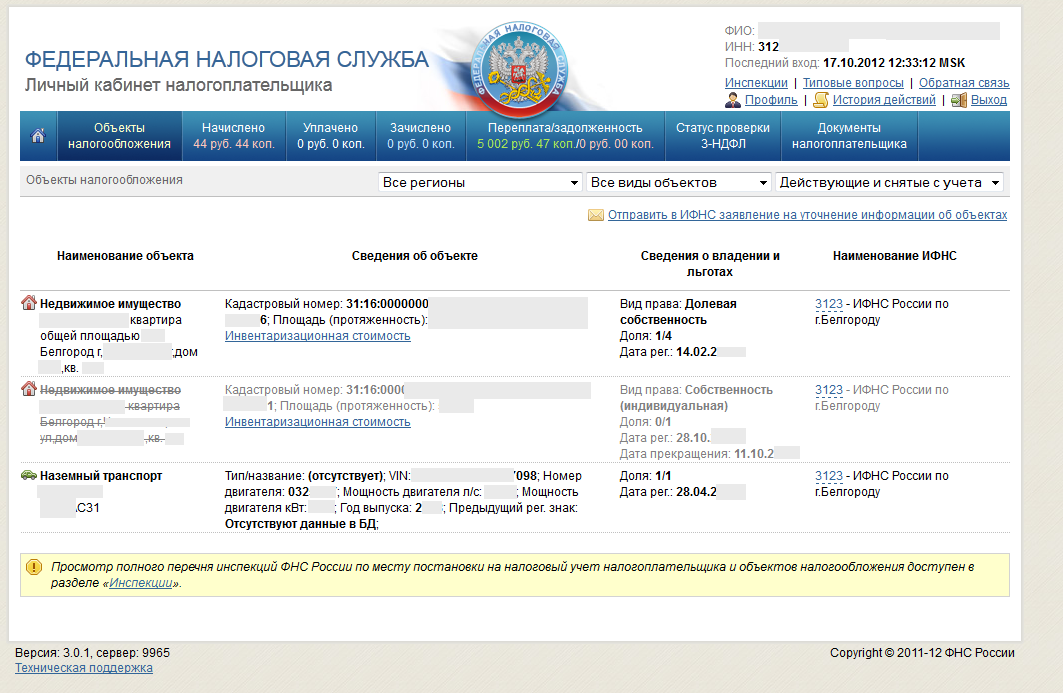
Task: Click the profile person icon
Action: (733, 100)
